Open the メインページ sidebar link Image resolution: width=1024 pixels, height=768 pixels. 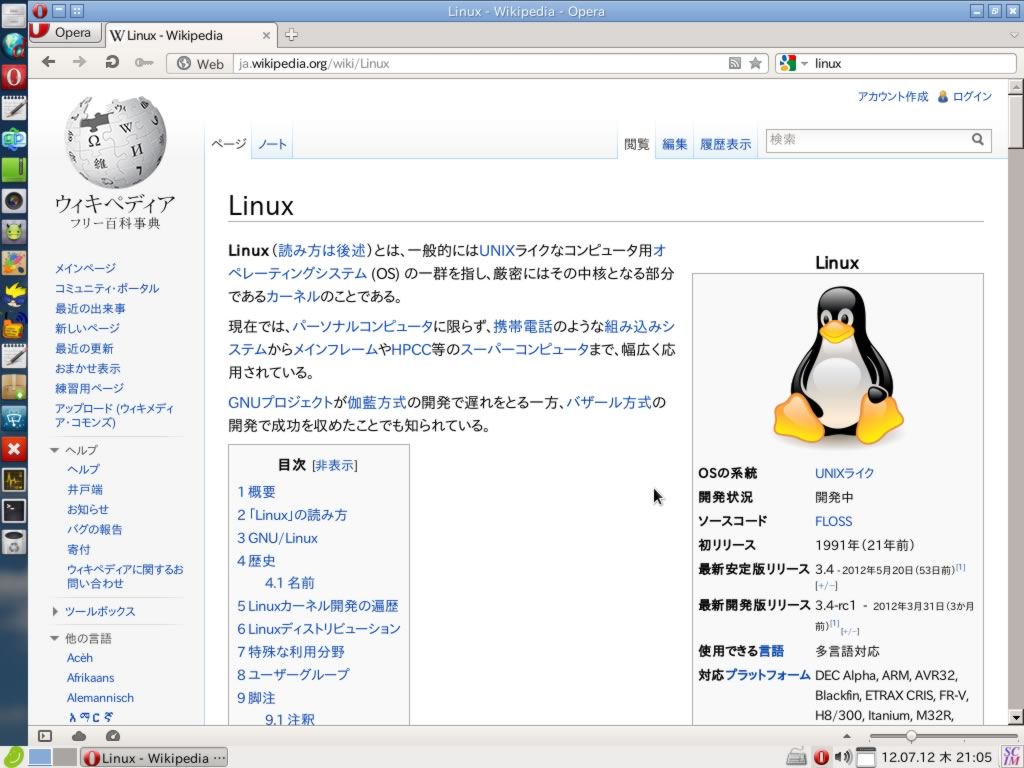85,268
